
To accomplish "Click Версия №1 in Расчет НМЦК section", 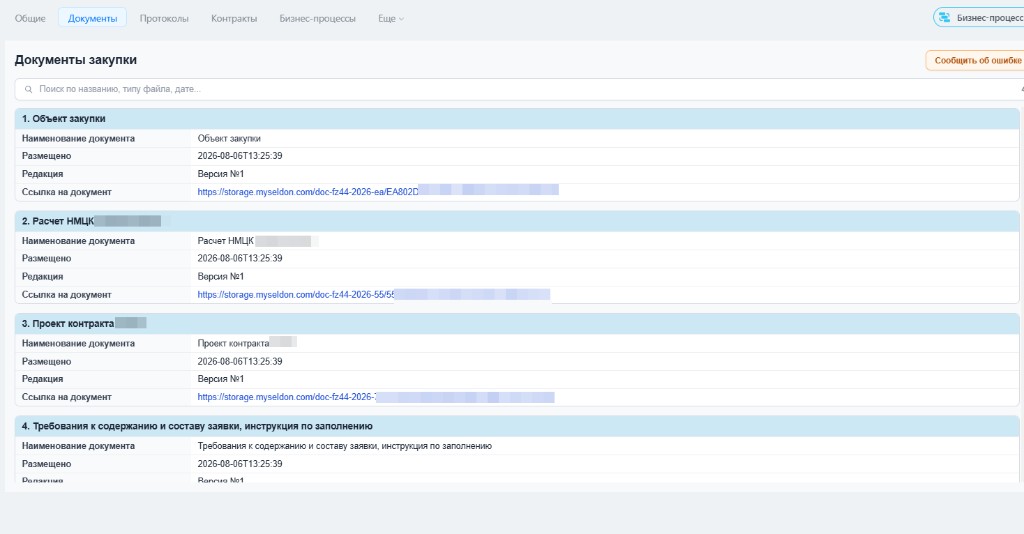I will click(x=221, y=276).
